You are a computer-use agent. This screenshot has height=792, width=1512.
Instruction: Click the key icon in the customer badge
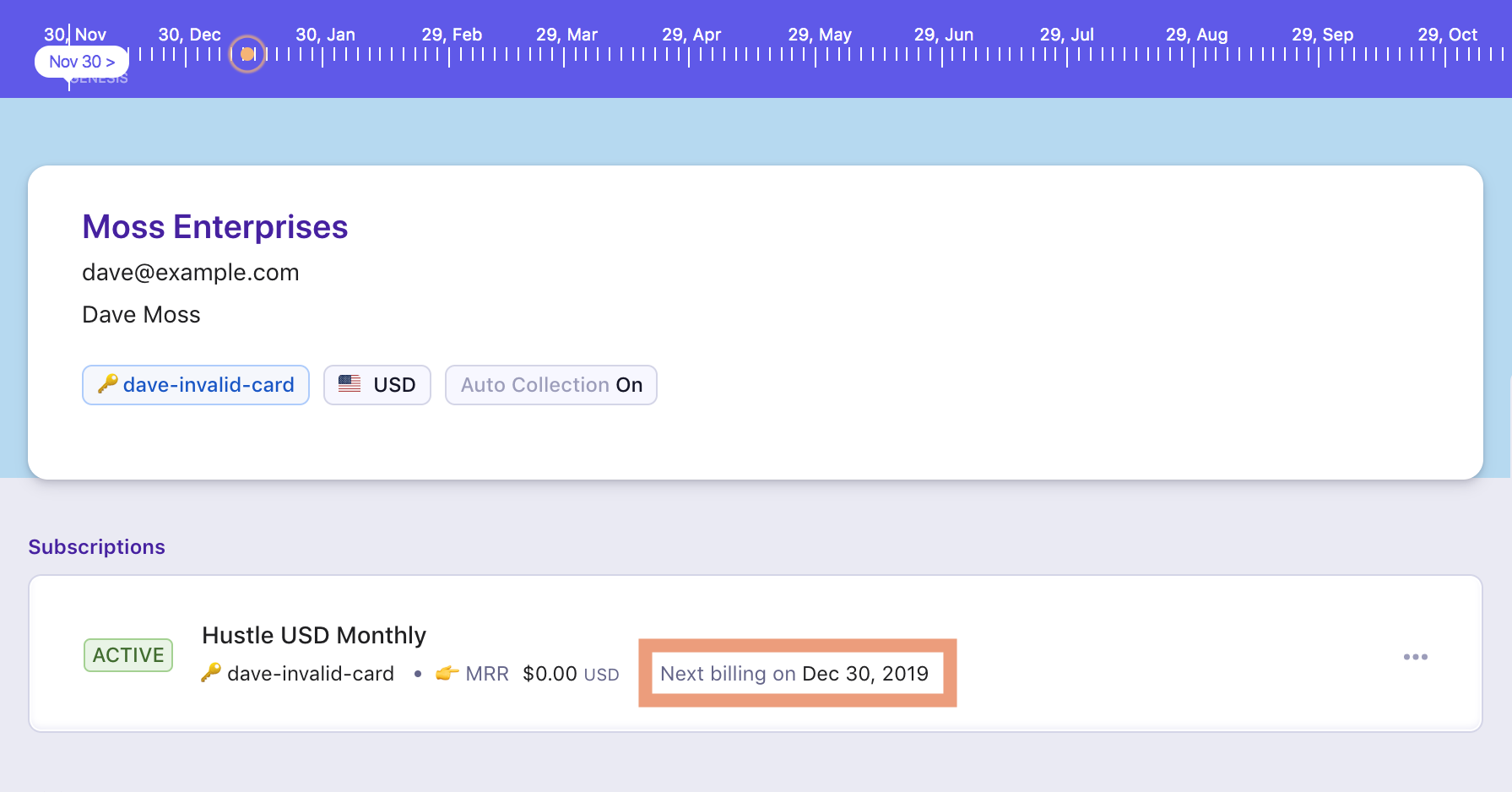coord(107,384)
